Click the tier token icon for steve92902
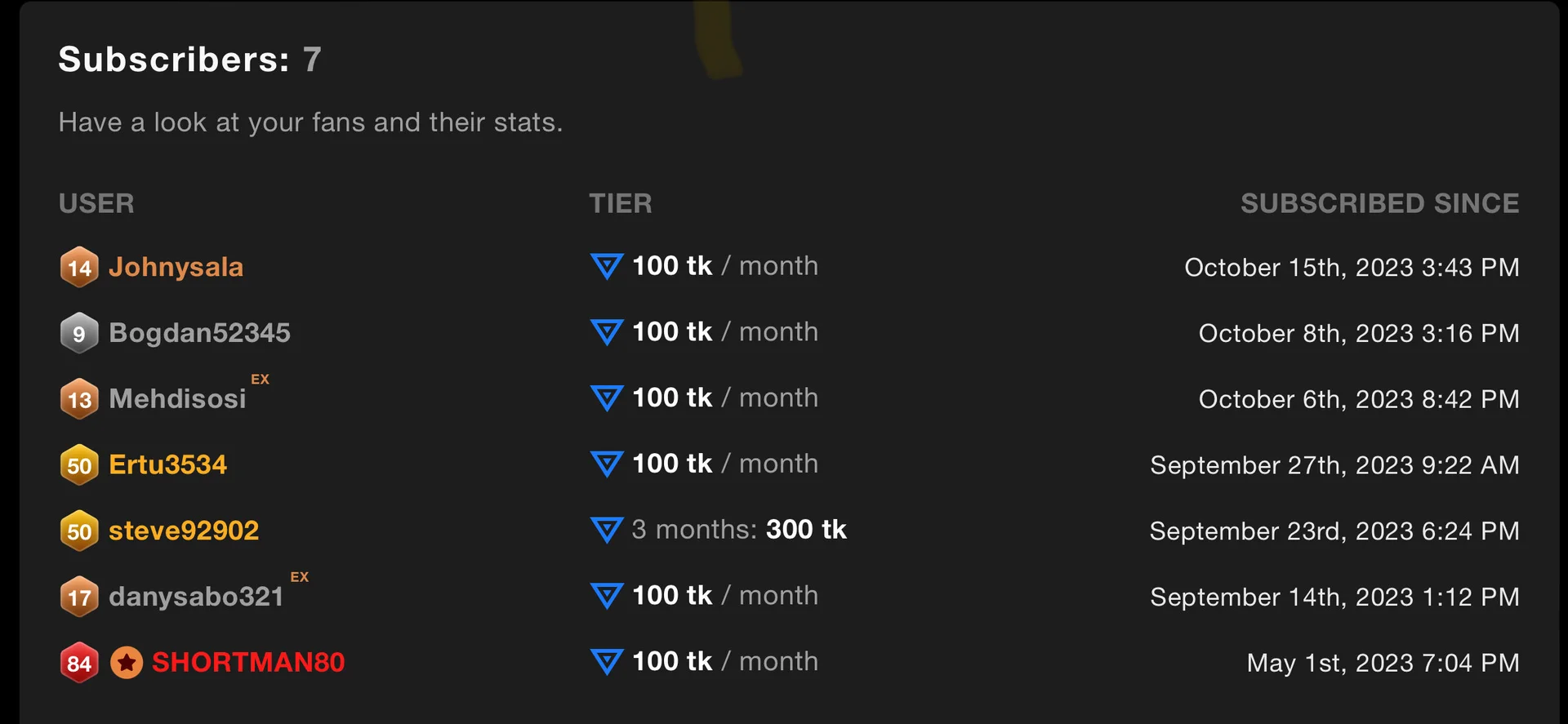 pyautogui.click(x=607, y=530)
